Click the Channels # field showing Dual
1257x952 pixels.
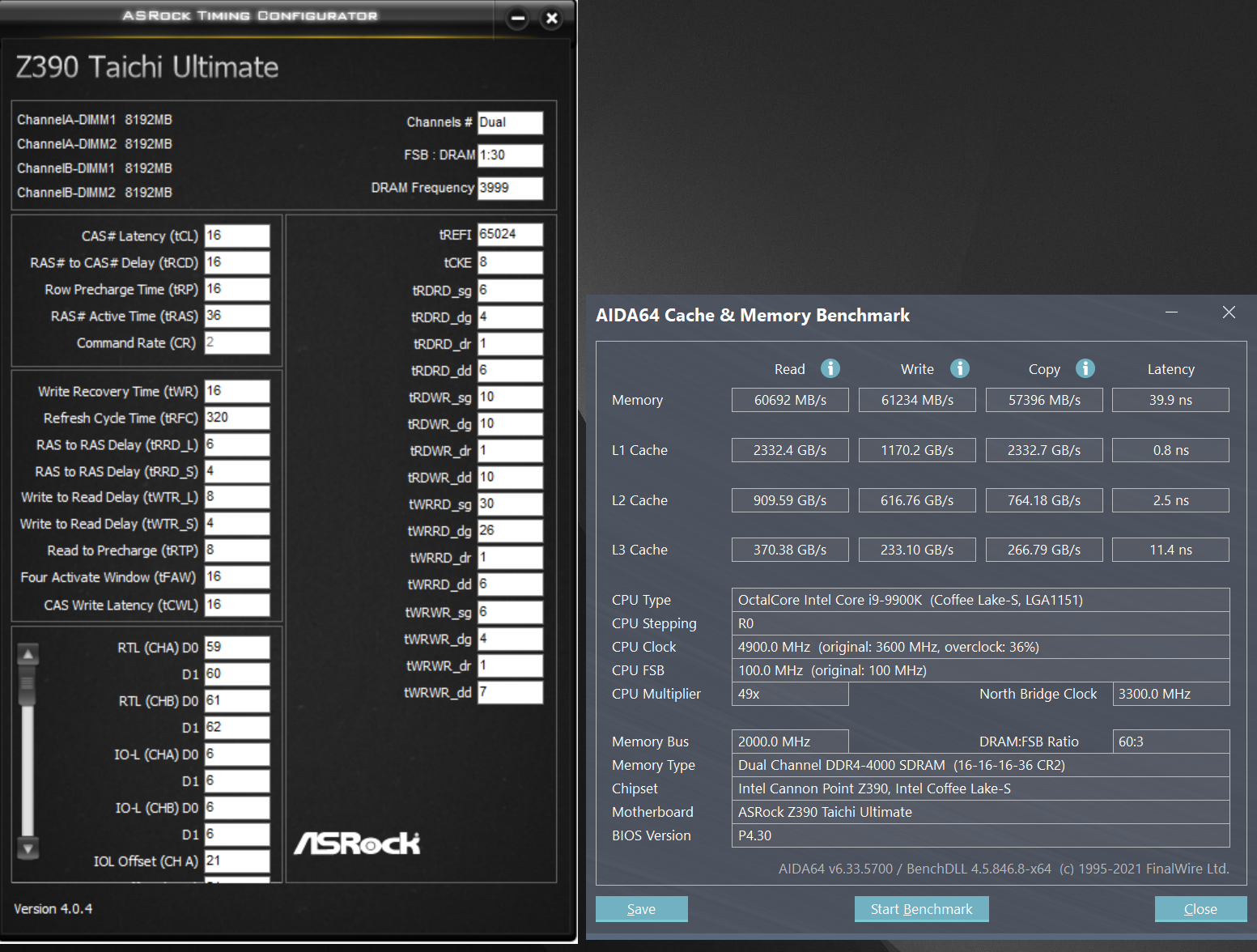coord(511,122)
